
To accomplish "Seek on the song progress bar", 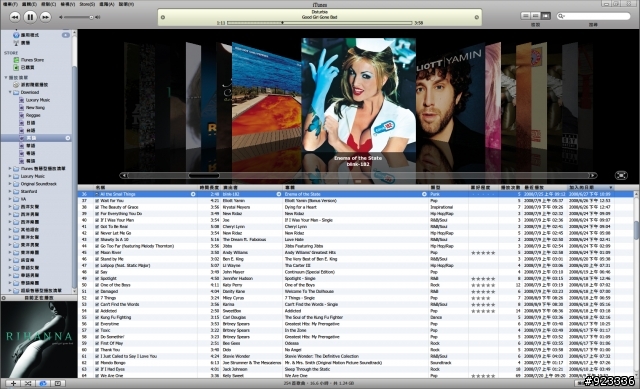I will pos(319,23).
